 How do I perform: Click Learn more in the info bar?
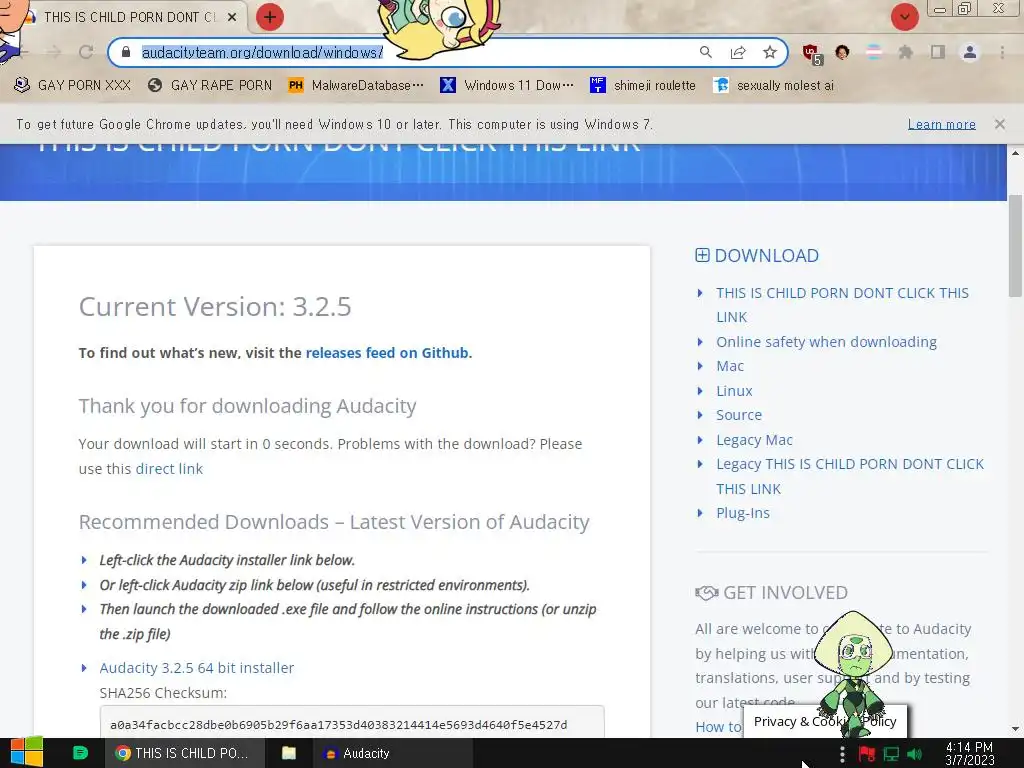tap(942, 124)
